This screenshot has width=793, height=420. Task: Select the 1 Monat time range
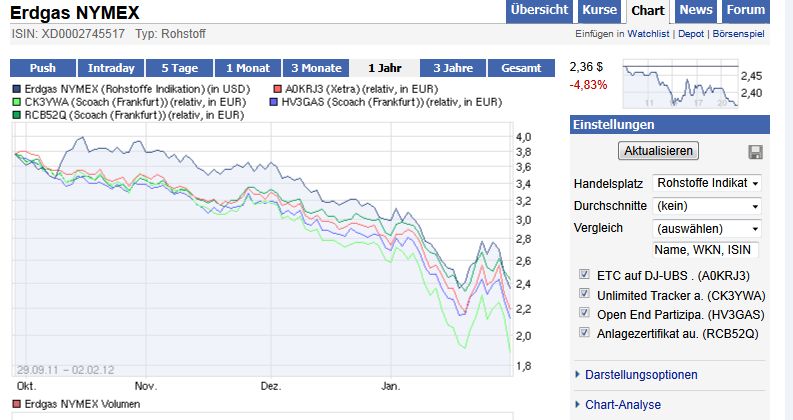(x=248, y=68)
